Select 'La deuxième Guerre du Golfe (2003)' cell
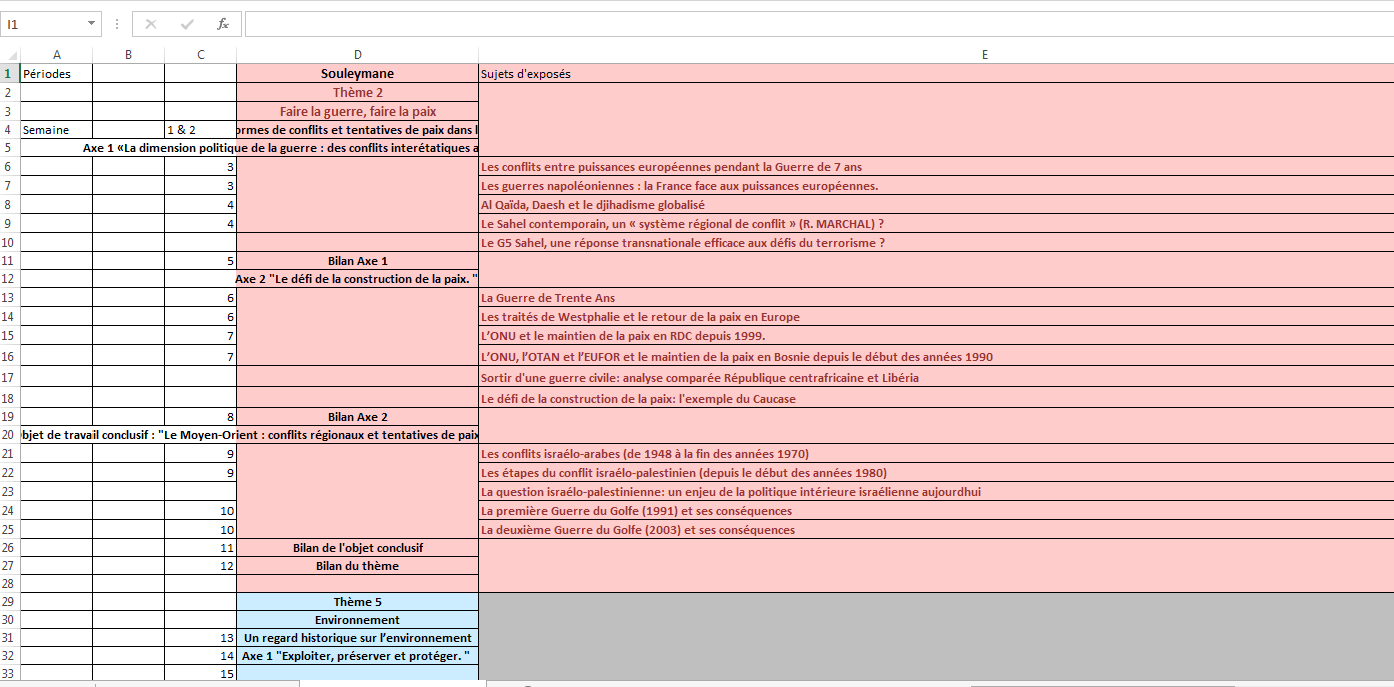 click(x=936, y=530)
